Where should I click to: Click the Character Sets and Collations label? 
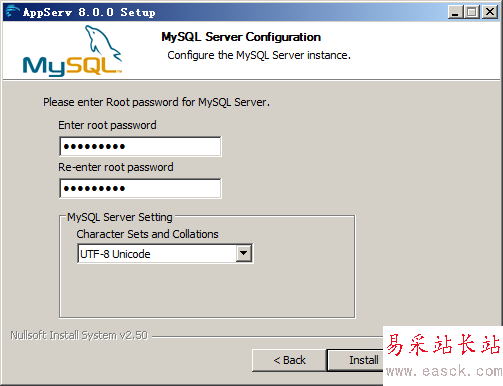click(147, 234)
